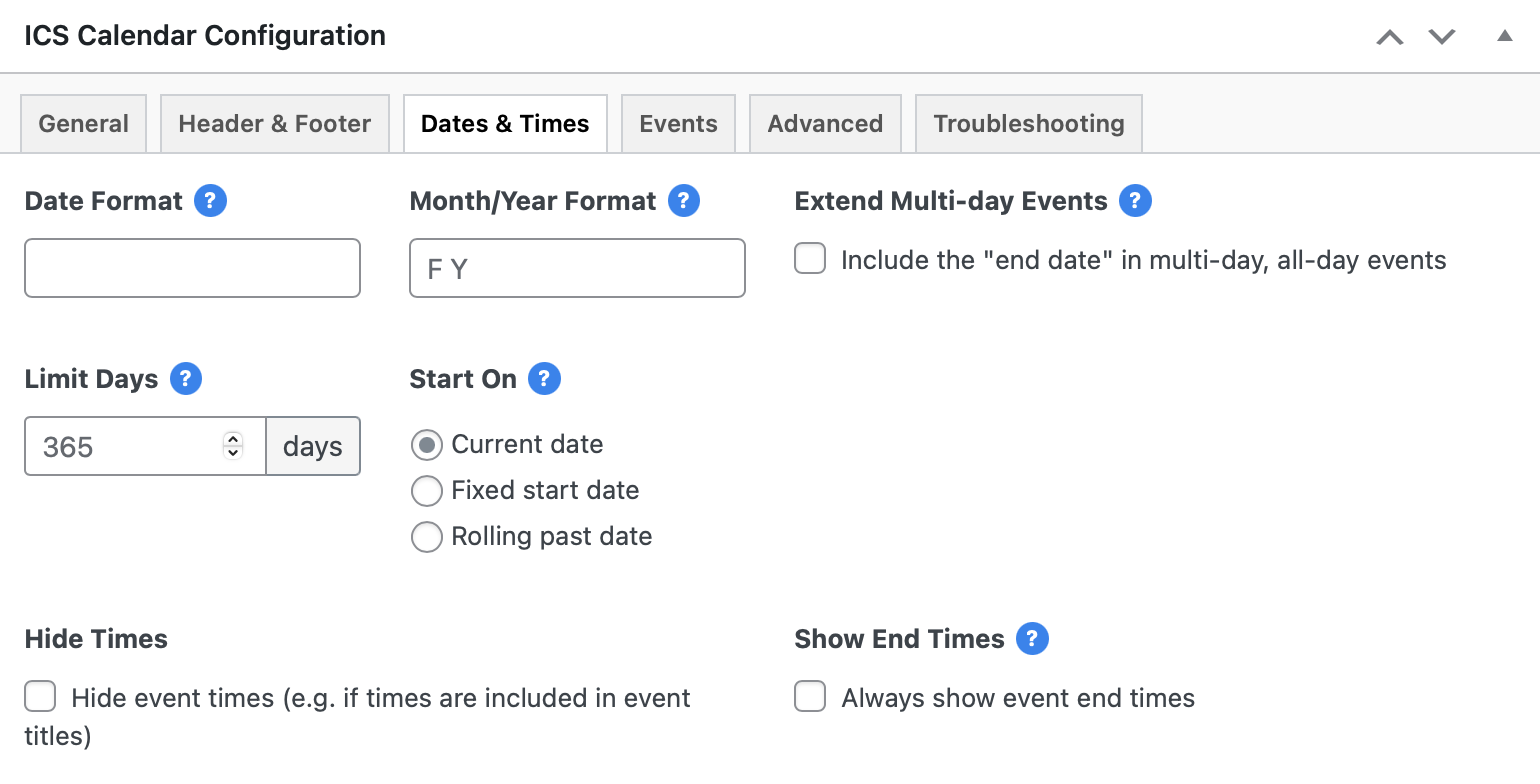The width and height of the screenshot is (1540, 784).
Task: Switch to the Advanced tab
Action: [825, 123]
